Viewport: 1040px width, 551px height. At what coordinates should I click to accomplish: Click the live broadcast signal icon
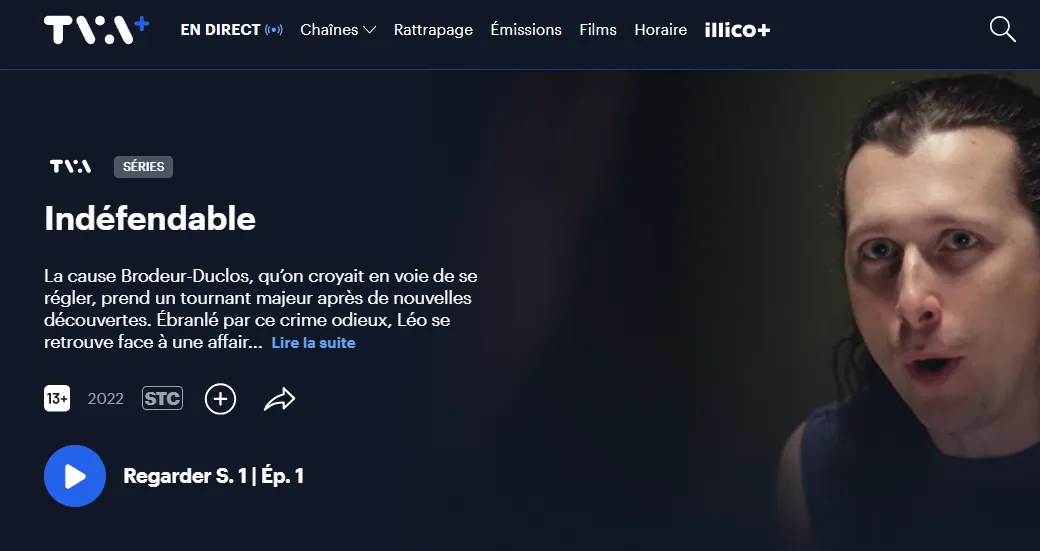tap(273, 30)
